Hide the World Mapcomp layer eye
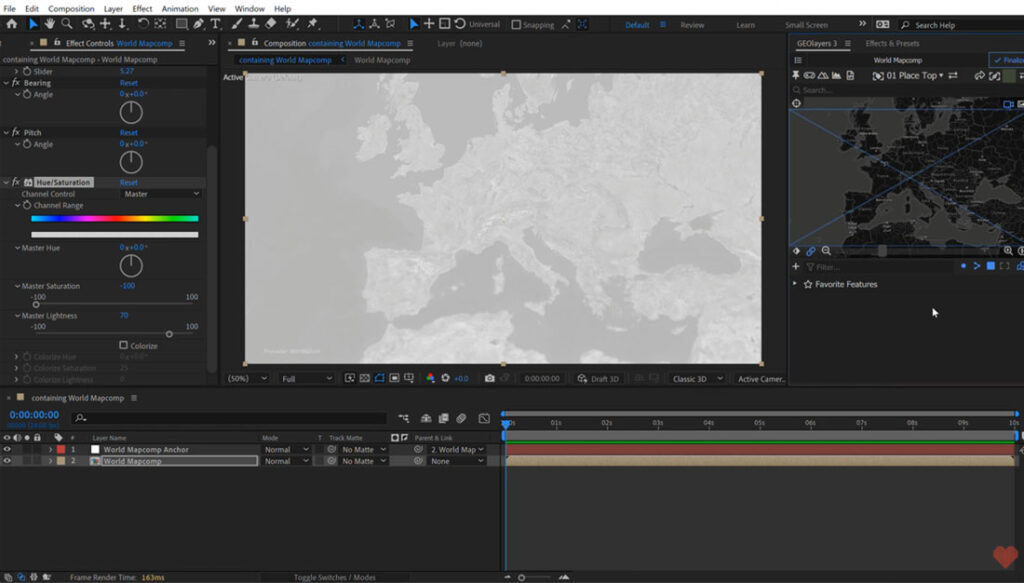Viewport: 1024px width, 583px height. click(7, 461)
